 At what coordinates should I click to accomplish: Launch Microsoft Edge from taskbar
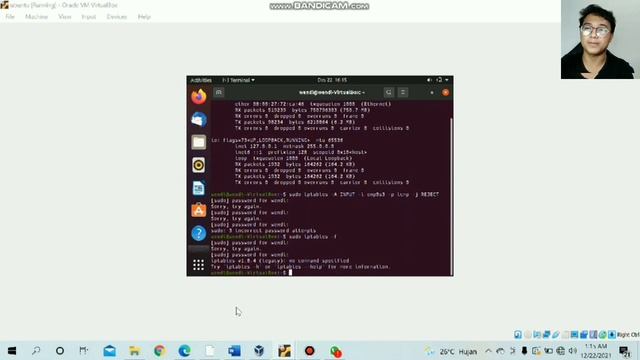pyautogui.click(x=184, y=351)
